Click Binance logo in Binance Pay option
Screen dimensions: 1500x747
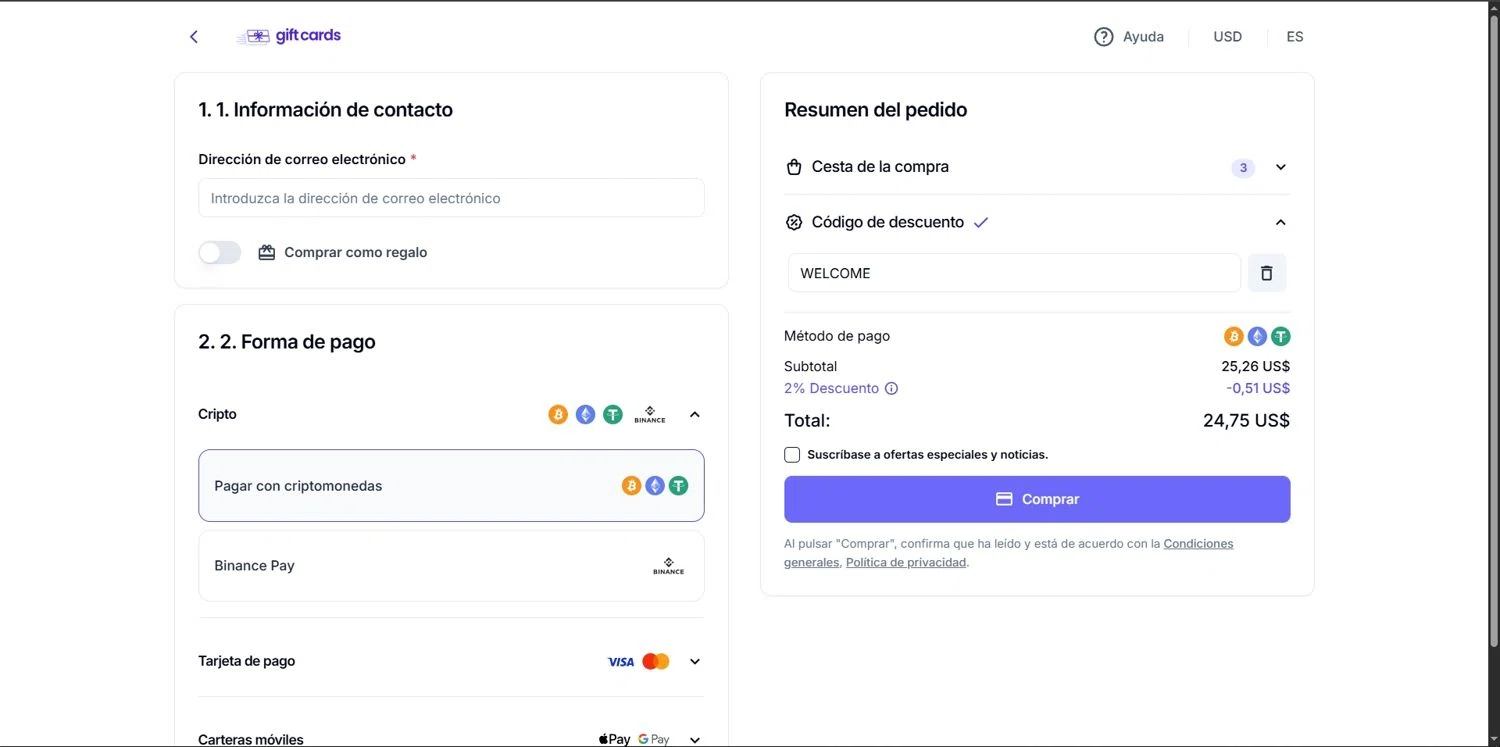(x=668, y=566)
